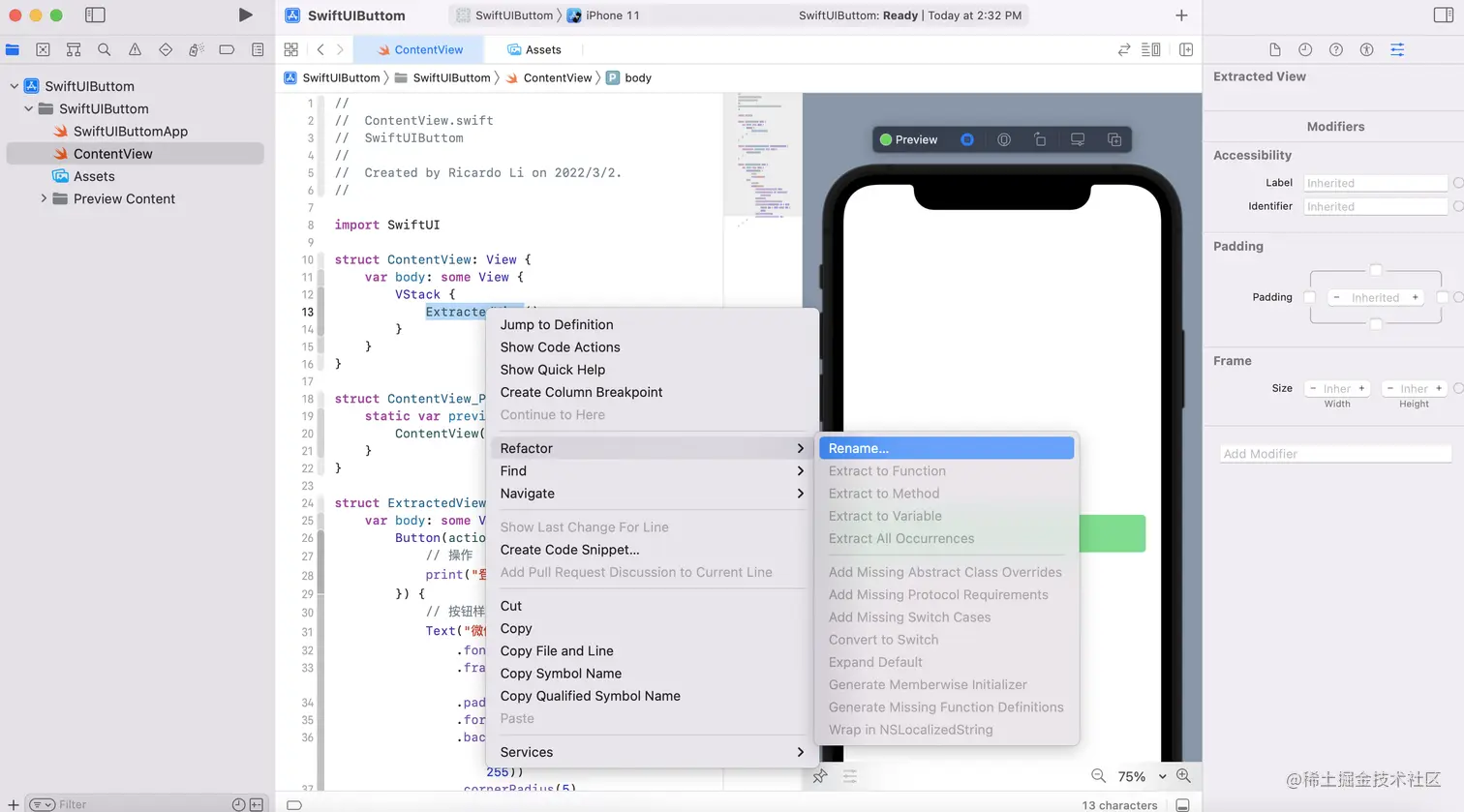Toggle live preview mode with blue button
This screenshot has width=1464, height=812.
[x=966, y=139]
